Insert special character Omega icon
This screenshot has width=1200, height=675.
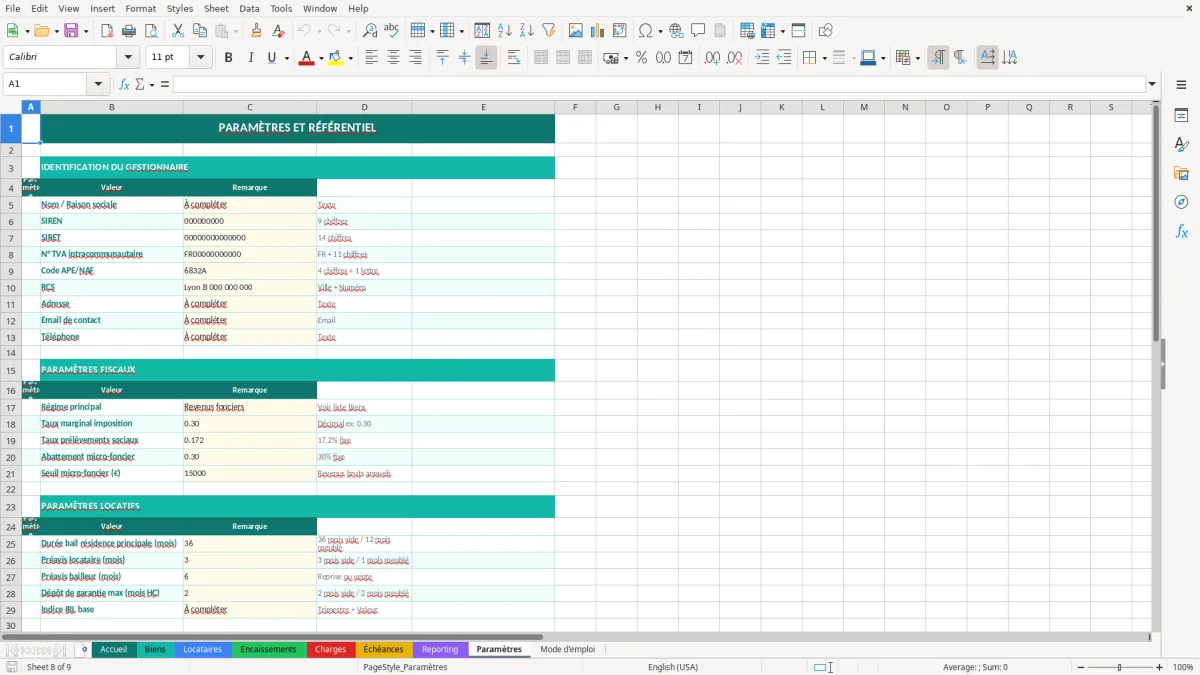646,31
